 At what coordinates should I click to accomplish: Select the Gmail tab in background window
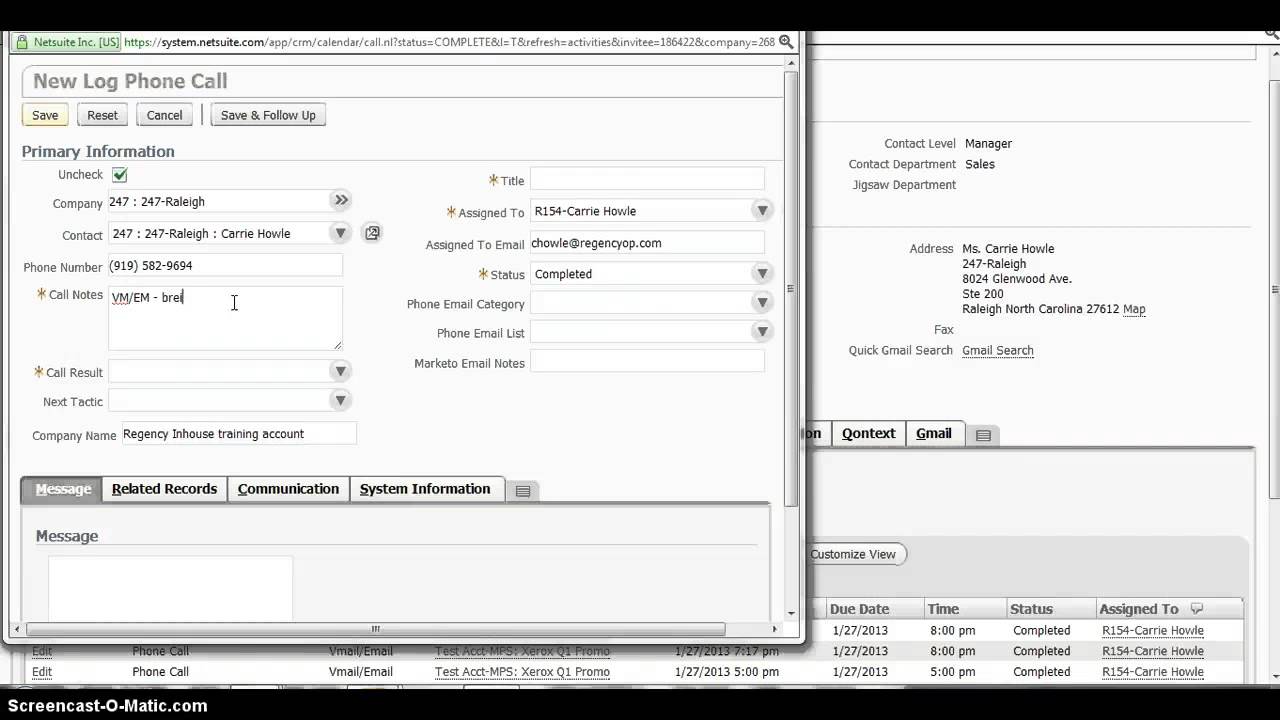(x=934, y=433)
